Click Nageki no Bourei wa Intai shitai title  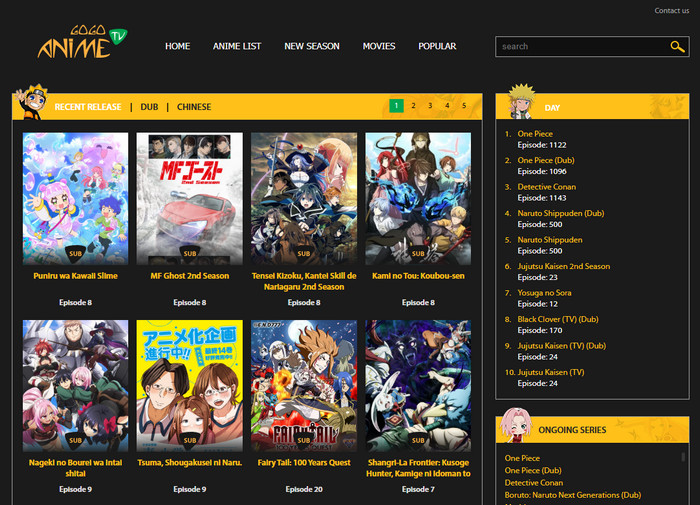coord(75,468)
